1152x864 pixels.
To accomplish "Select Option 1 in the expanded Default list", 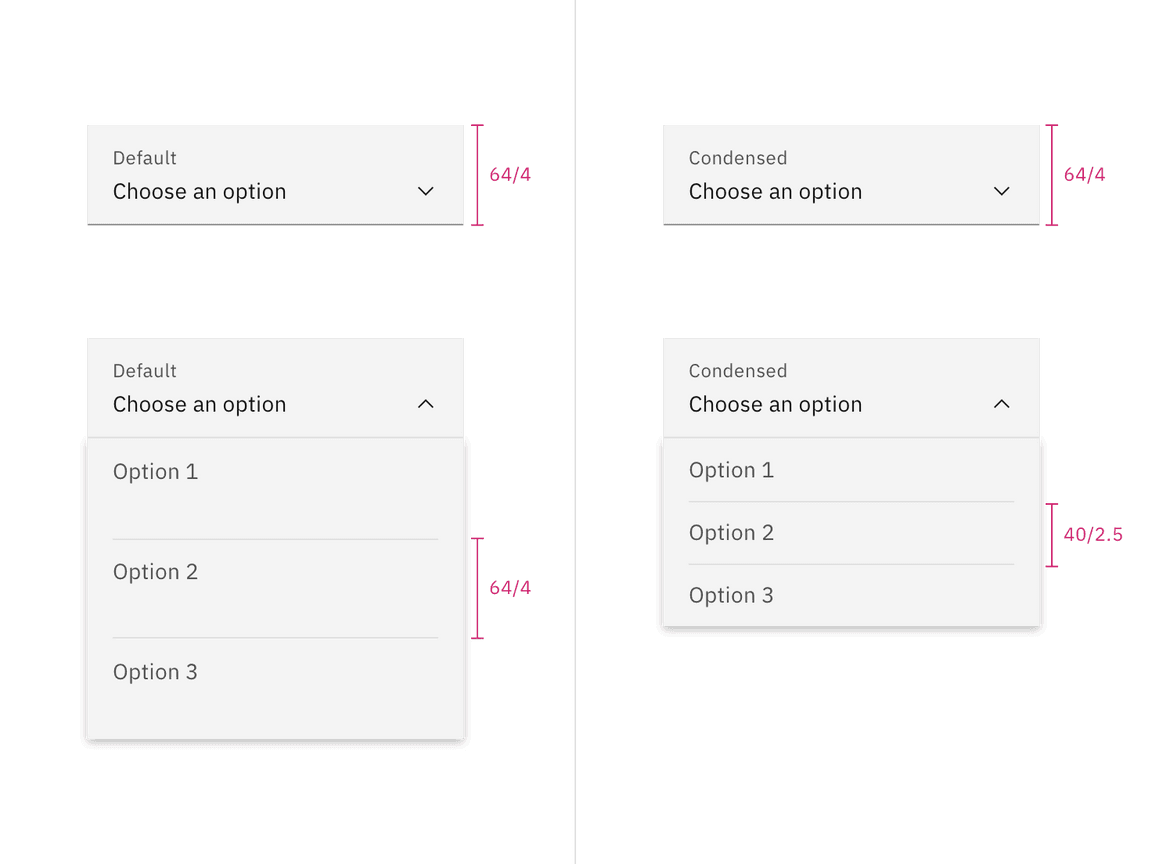I will pos(156,472).
